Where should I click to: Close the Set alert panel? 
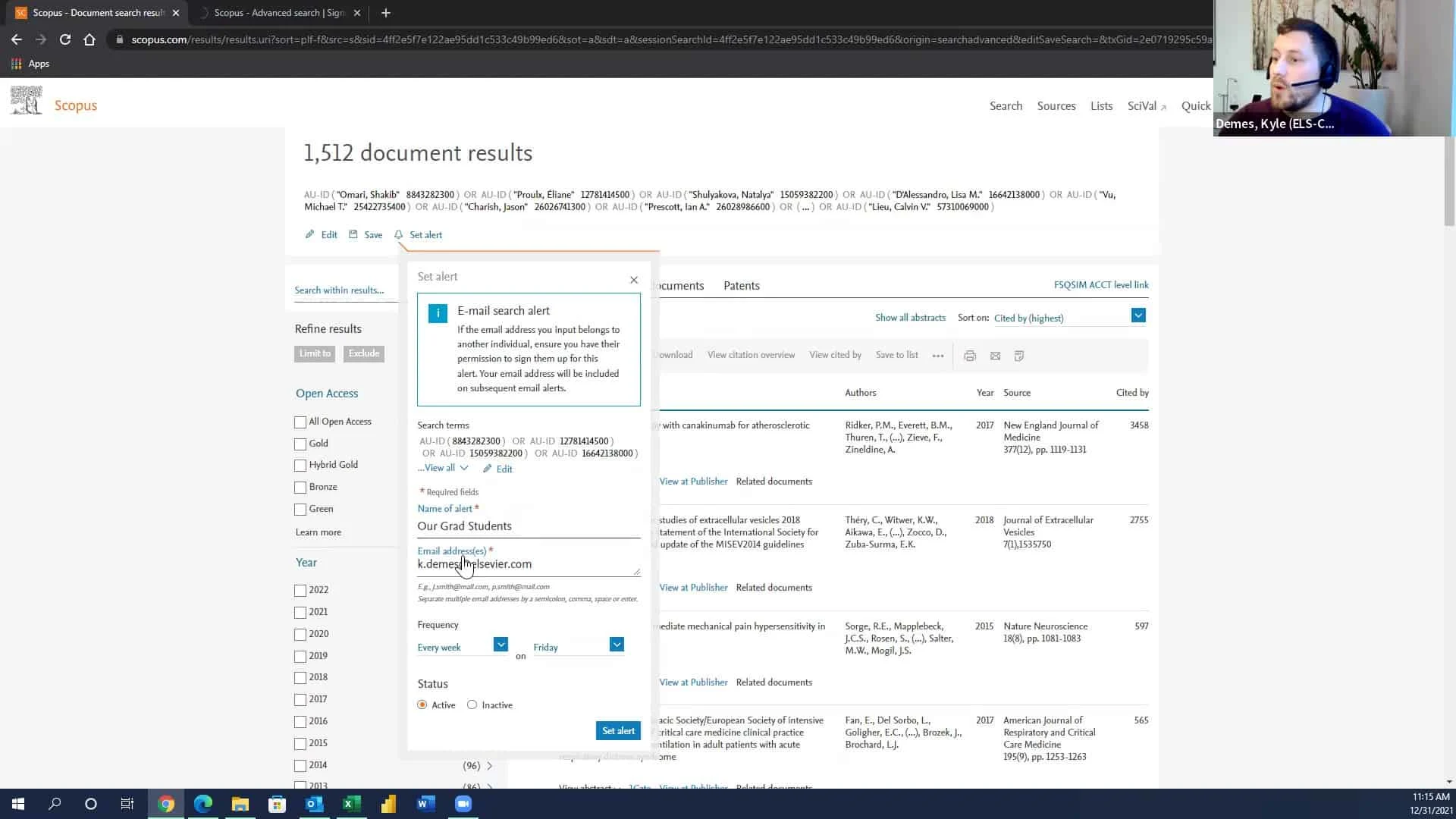coord(634,280)
